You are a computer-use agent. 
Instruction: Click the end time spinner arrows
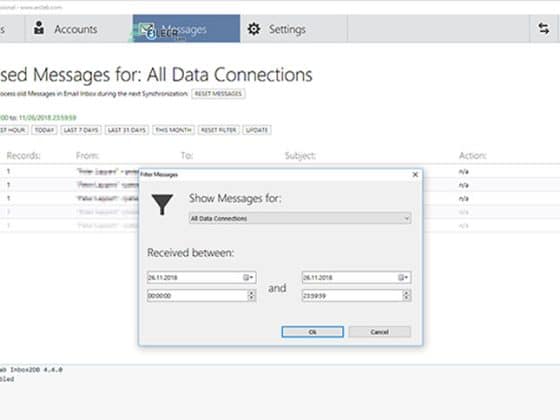click(406, 296)
